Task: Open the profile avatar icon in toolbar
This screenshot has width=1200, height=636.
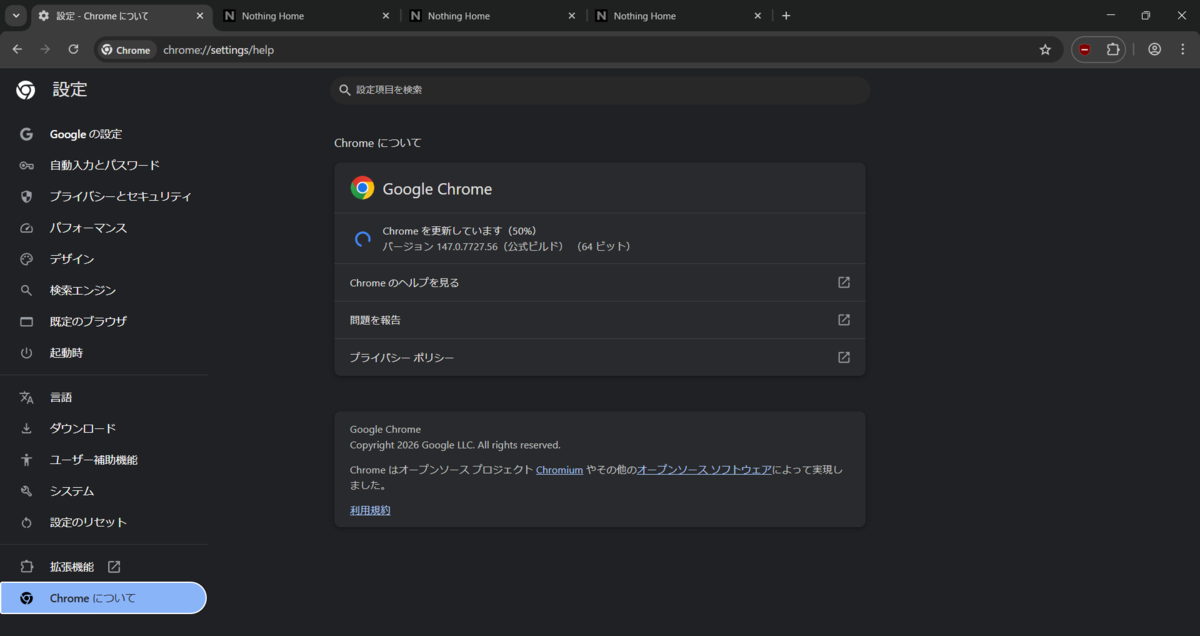Action: [1154, 49]
